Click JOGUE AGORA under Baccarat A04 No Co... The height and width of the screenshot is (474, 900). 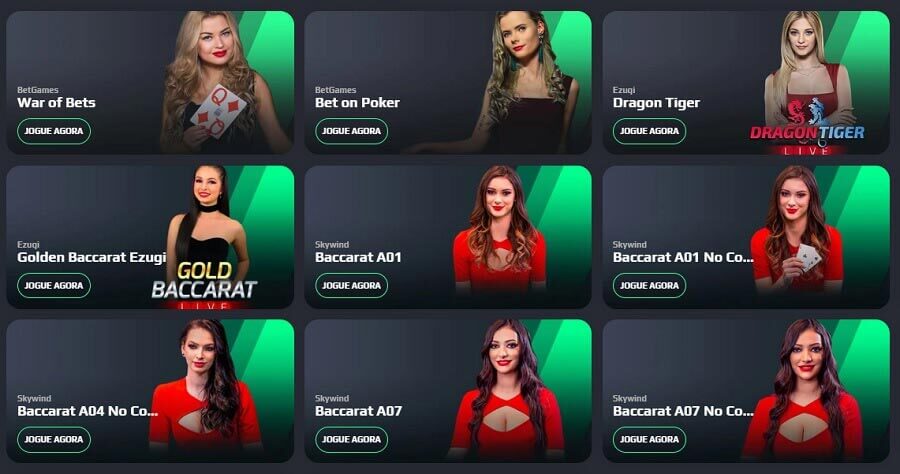tap(54, 439)
